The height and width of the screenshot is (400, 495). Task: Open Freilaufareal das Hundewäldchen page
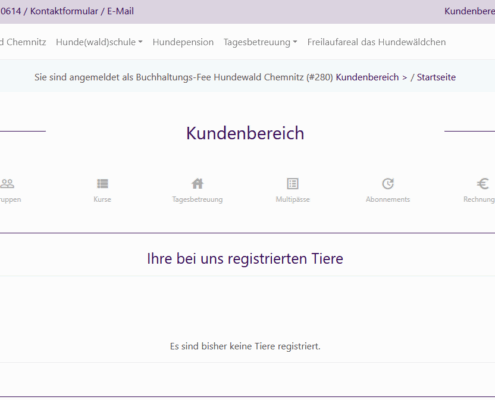click(376, 42)
